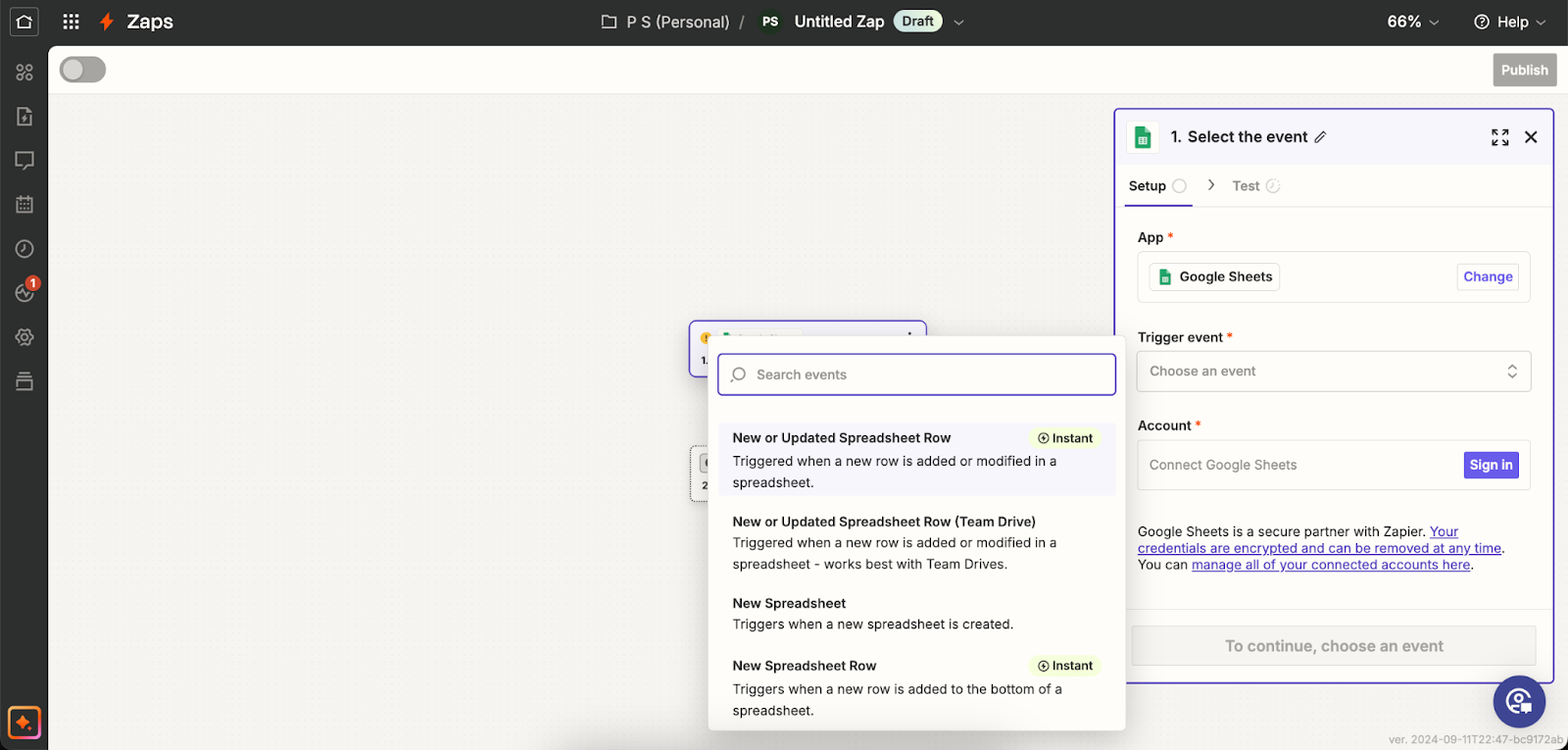The image size is (1568, 750).
Task: Focus the Search events input field
Action: click(x=916, y=375)
